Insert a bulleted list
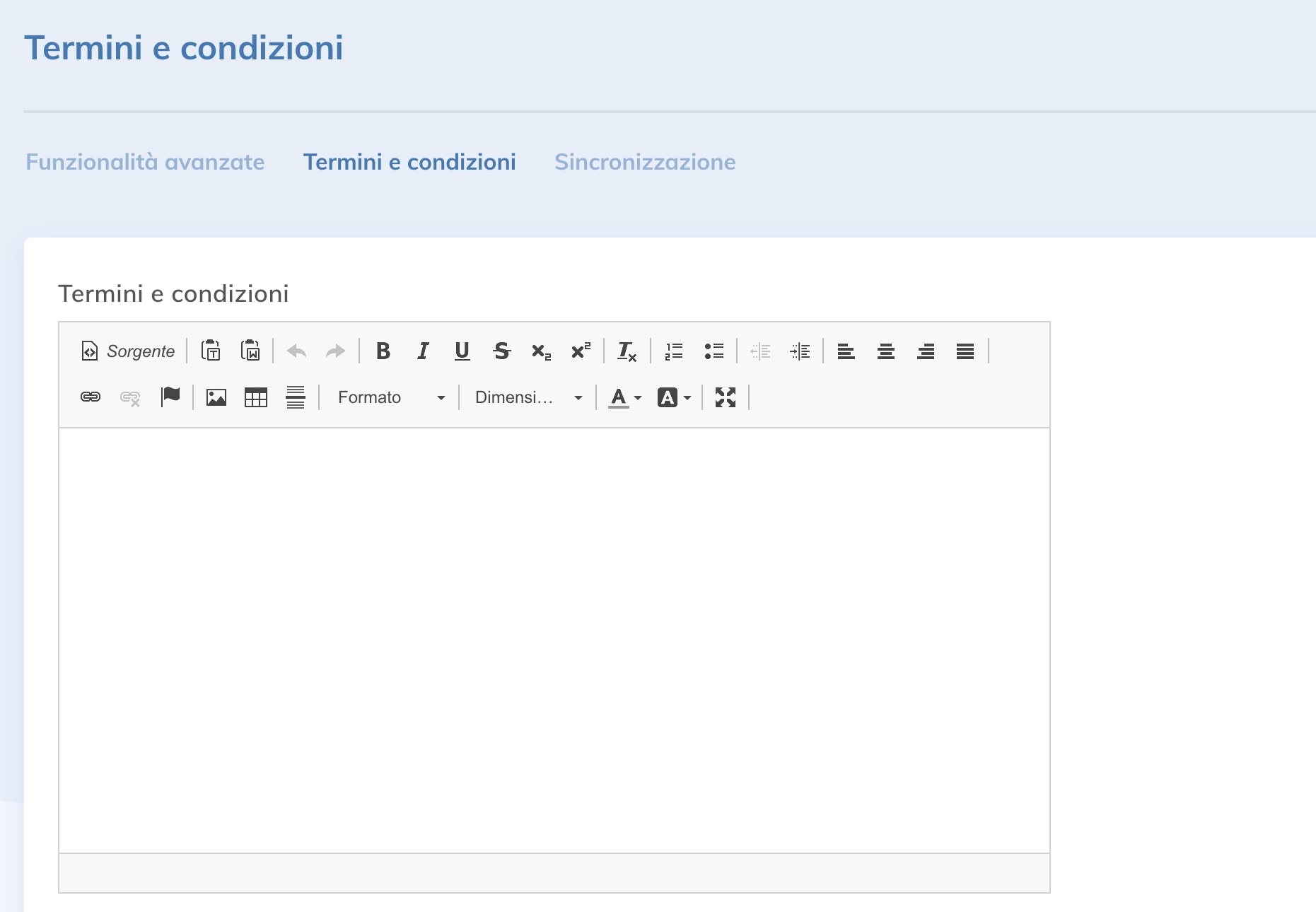Screen dimensions: 1316x912 click(714, 351)
